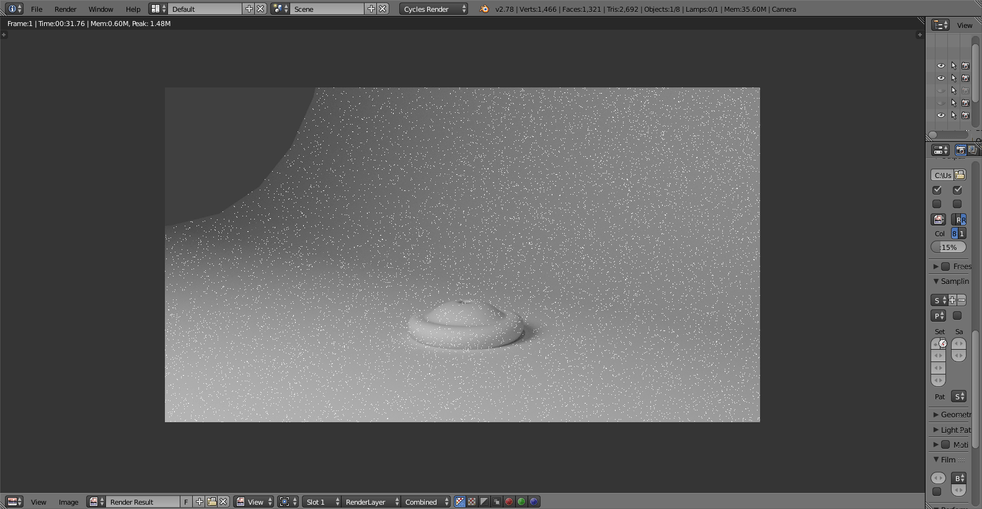
Task: Open image file with folder icon
Action: [x=211, y=502]
